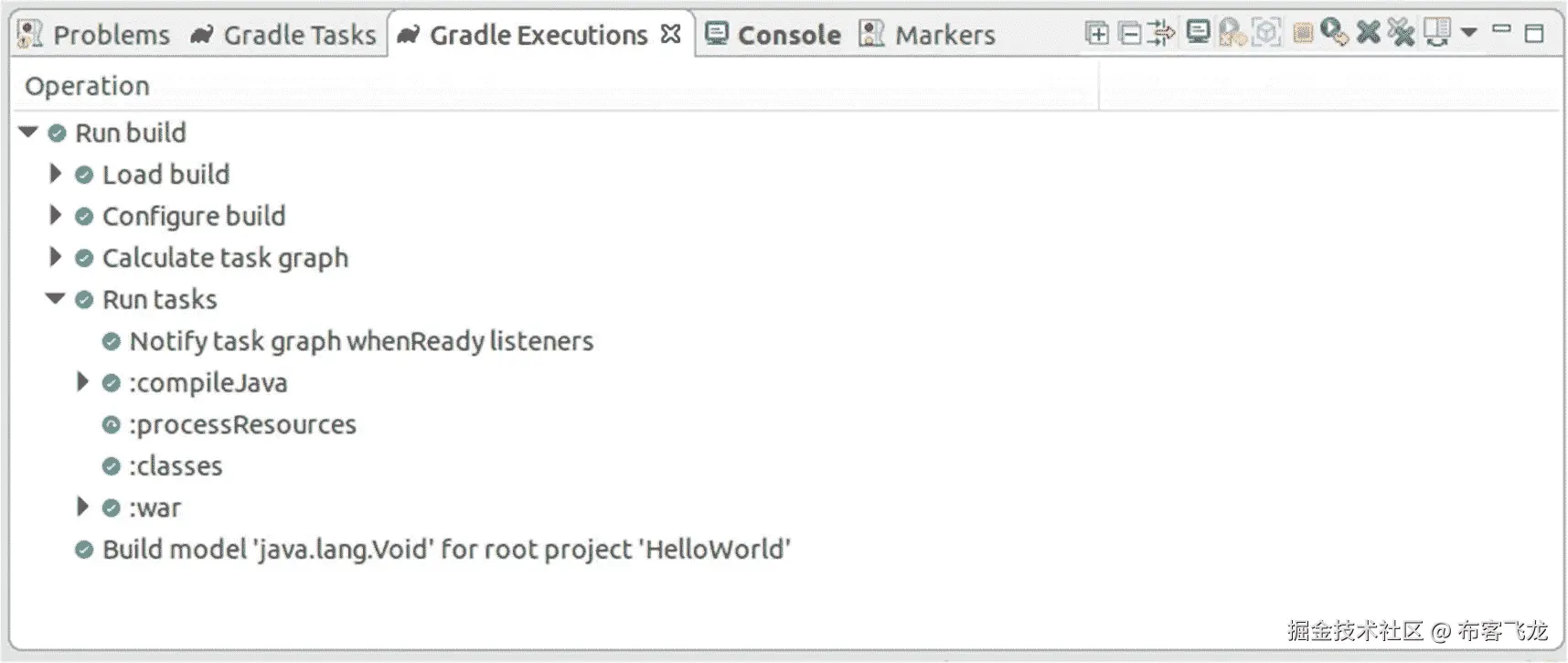Click the Collapse All toolbar icon
Image resolution: width=1568 pixels, height=663 pixels.
1130,34
